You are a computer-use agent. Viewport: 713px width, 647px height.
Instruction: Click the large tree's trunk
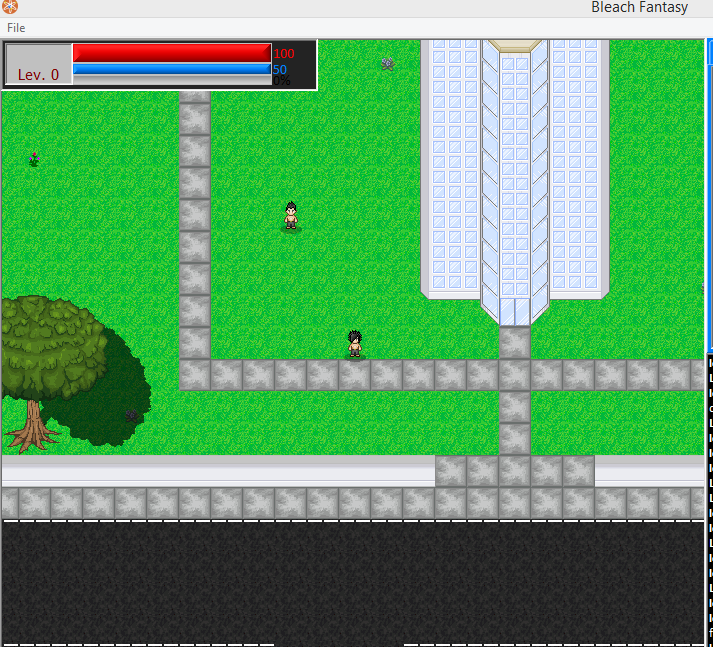(33, 425)
